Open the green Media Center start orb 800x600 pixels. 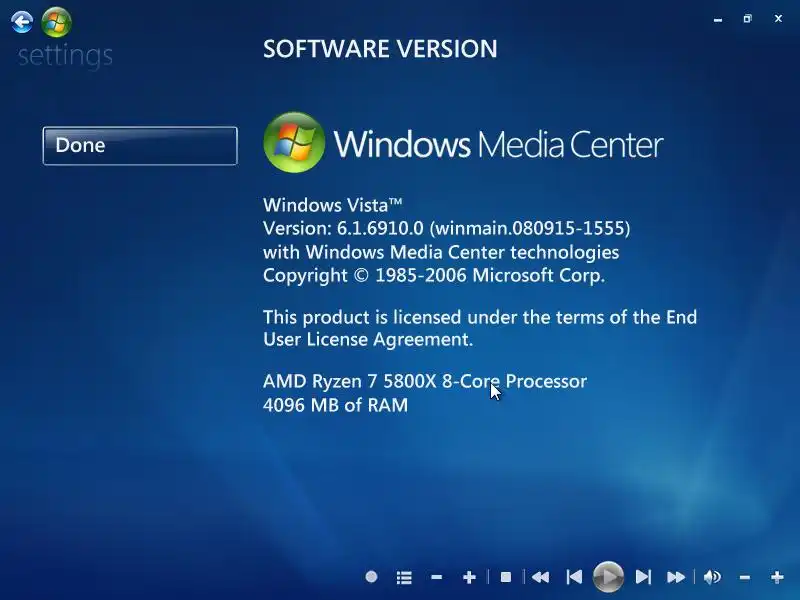[x=56, y=22]
